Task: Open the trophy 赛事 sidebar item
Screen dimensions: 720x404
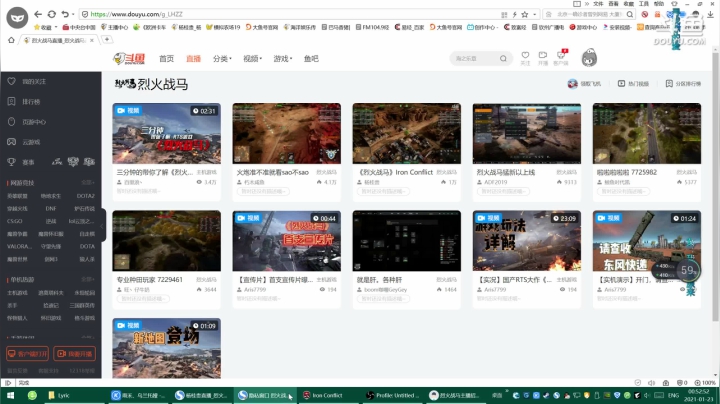Action: [21, 162]
